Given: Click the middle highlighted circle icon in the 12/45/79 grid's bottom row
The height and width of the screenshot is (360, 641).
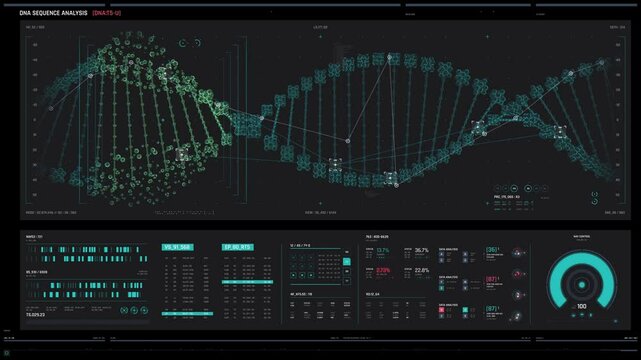Looking at the screenshot, I should tap(302, 275).
